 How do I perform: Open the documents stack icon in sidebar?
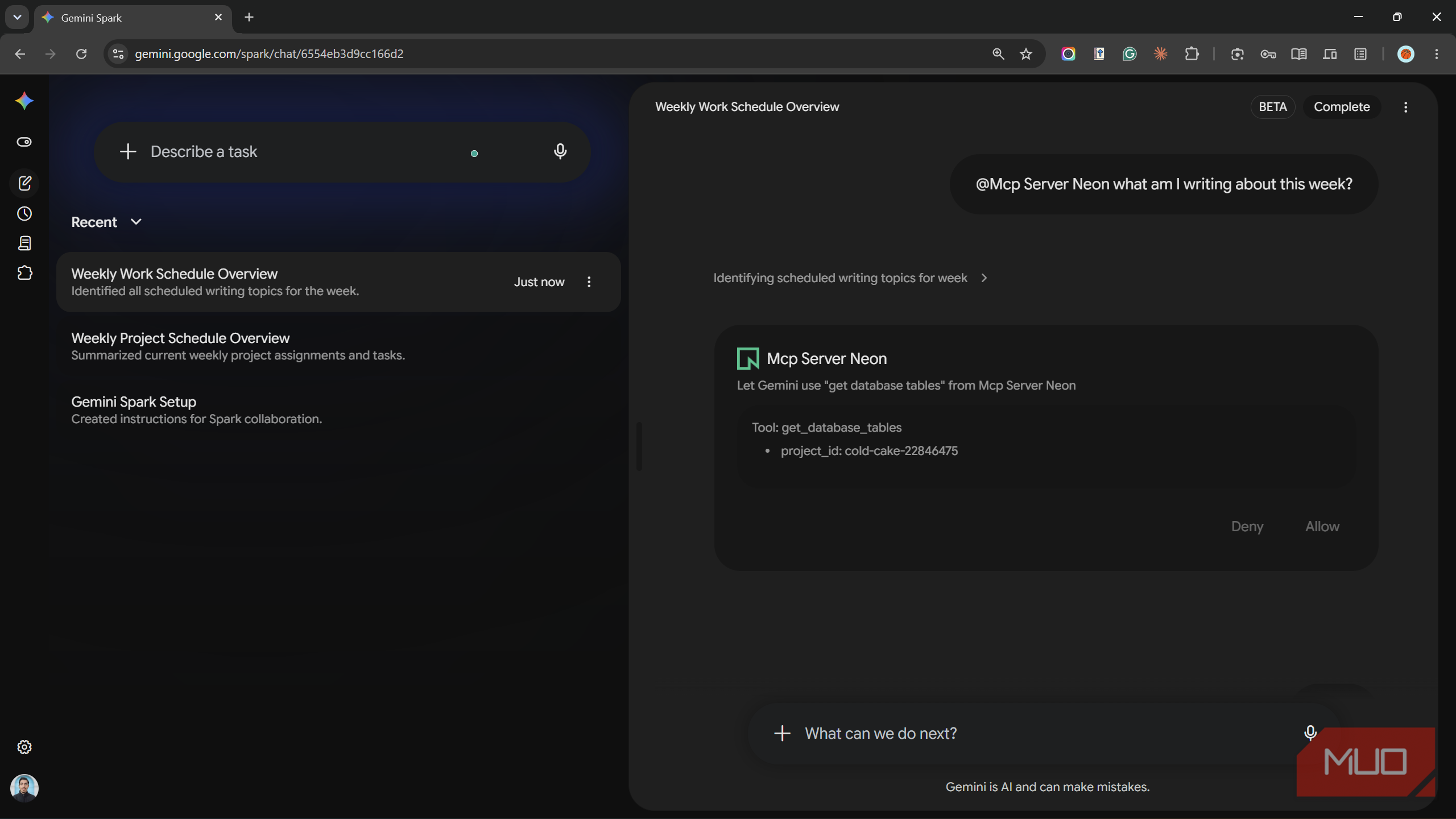click(x=24, y=243)
